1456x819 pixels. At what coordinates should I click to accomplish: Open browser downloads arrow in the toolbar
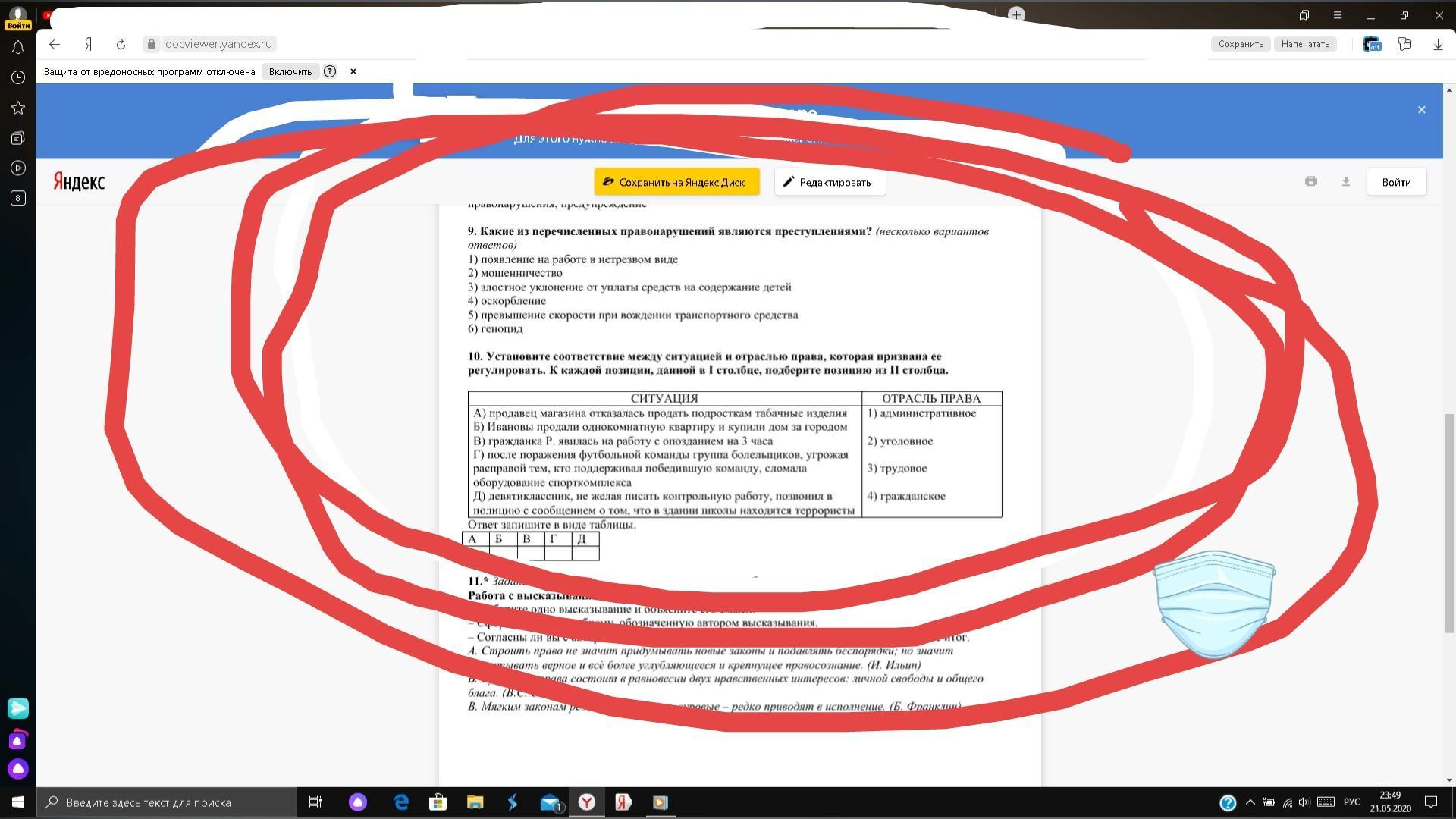click(1438, 44)
